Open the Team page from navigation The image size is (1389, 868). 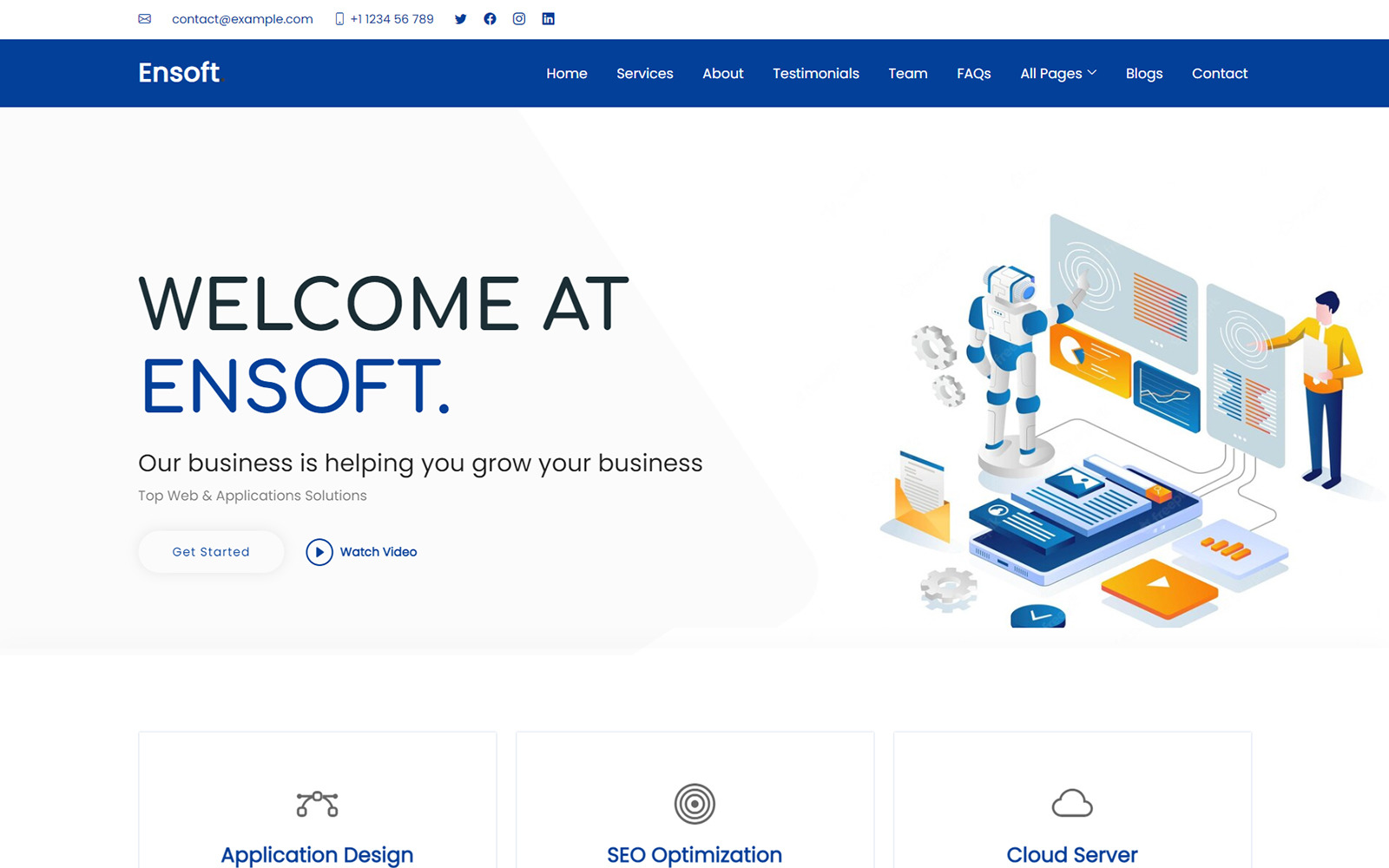pyautogui.click(x=907, y=73)
